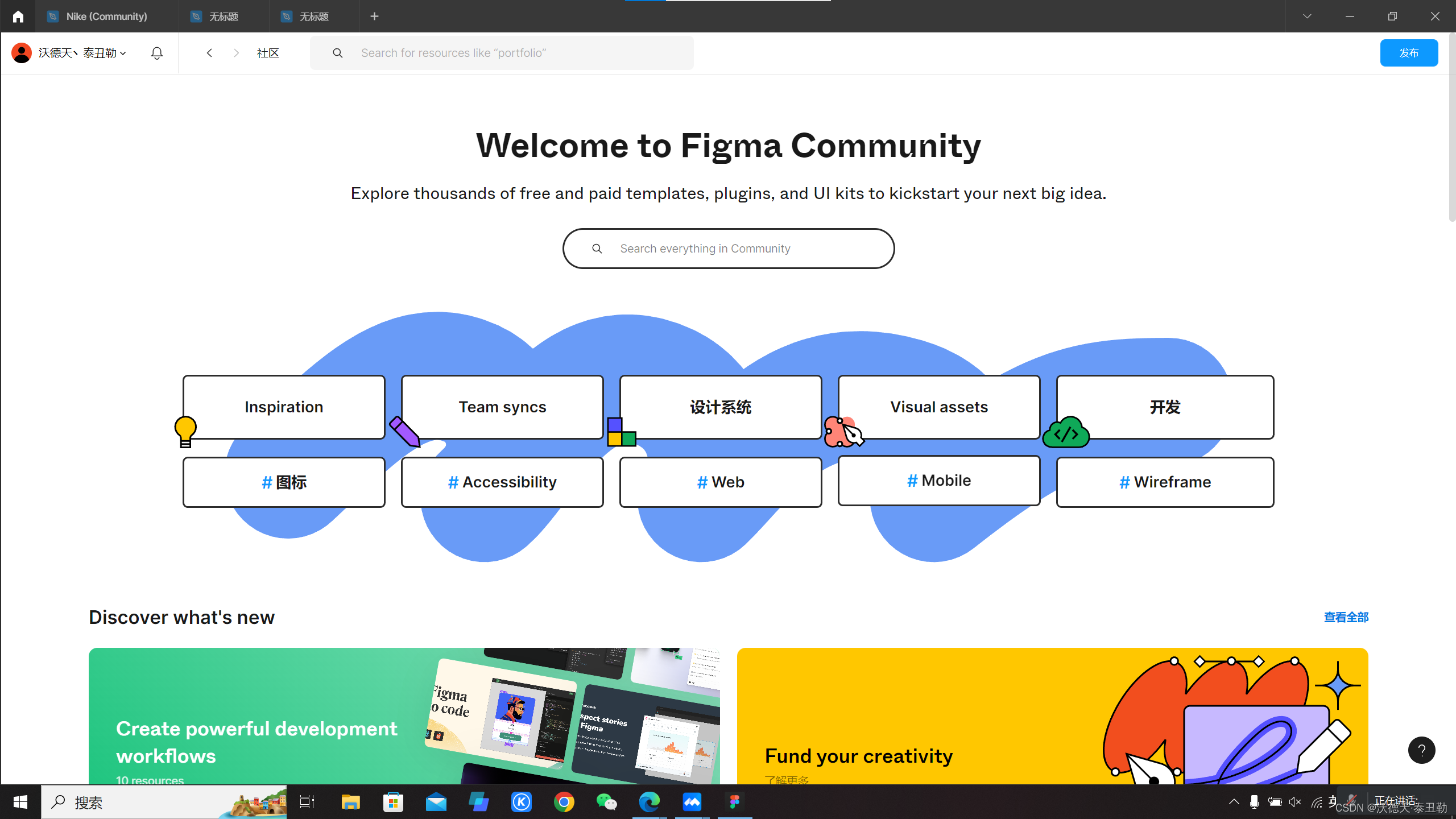Open help via the question mark button
Viewport: 1456px width, 819px height.
[x=1421, y=750]
